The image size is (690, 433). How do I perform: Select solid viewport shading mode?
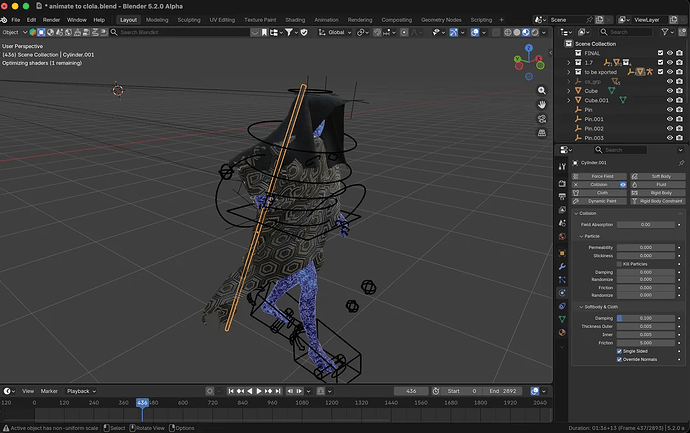[x=517, y=32]
